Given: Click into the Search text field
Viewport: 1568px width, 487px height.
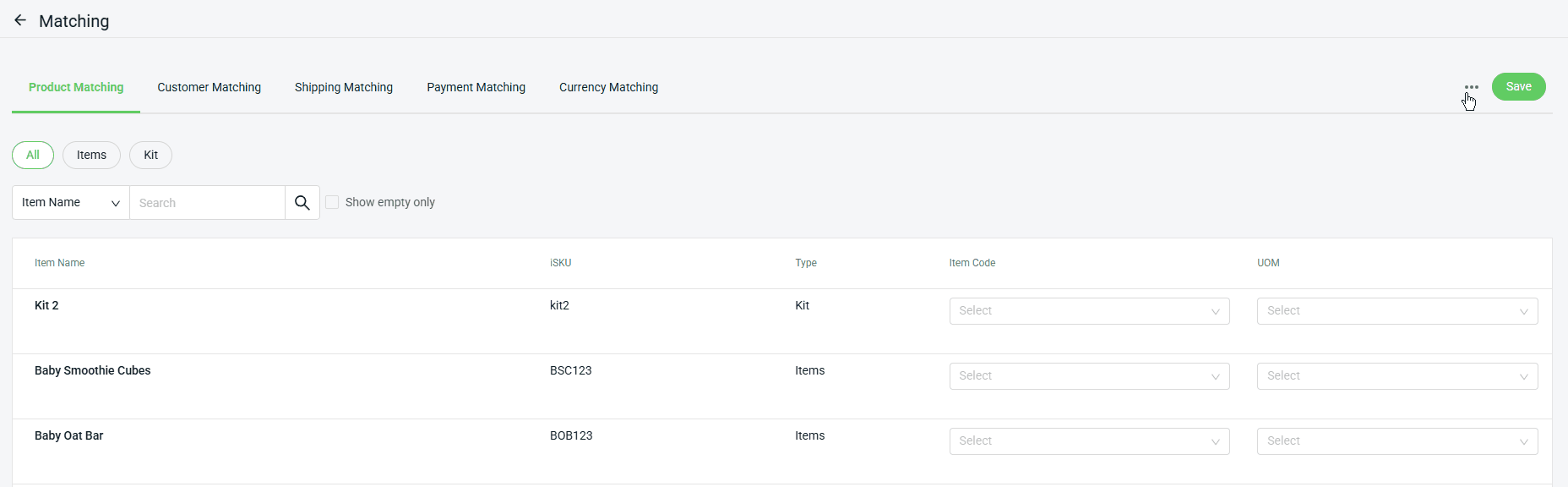Looking at the screenshot, I should point(207,203).
